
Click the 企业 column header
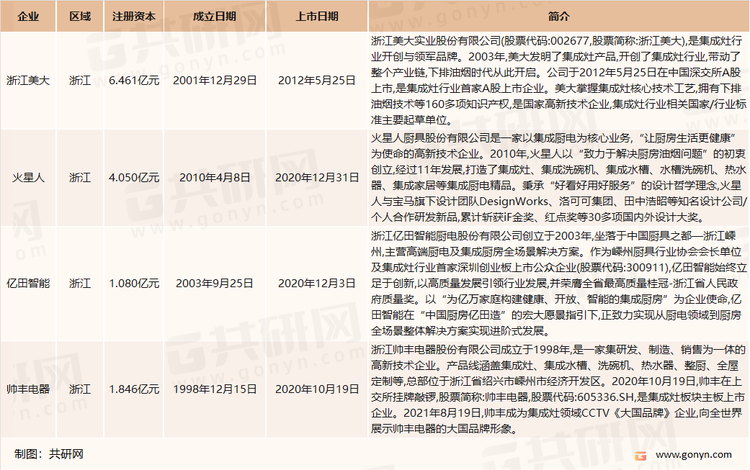tap(28, 16)
